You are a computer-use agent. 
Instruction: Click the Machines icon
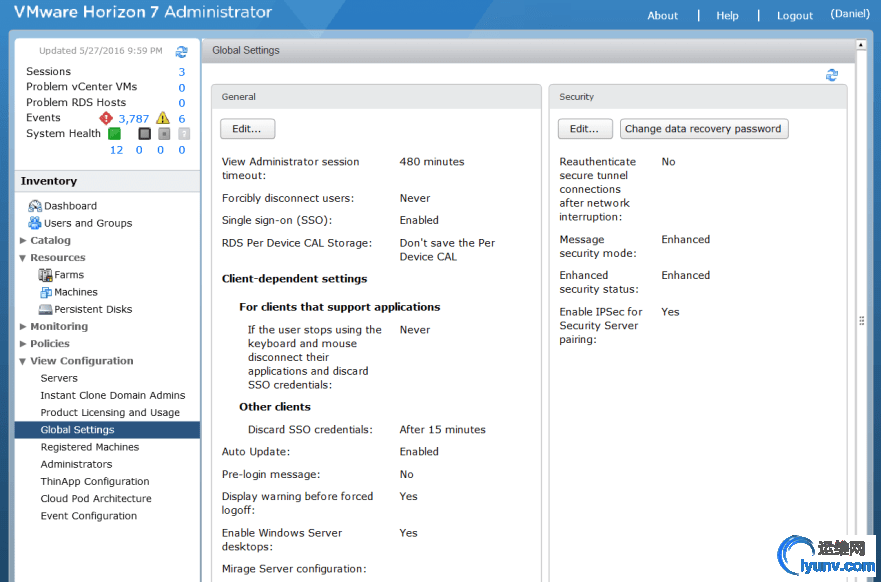46,292
